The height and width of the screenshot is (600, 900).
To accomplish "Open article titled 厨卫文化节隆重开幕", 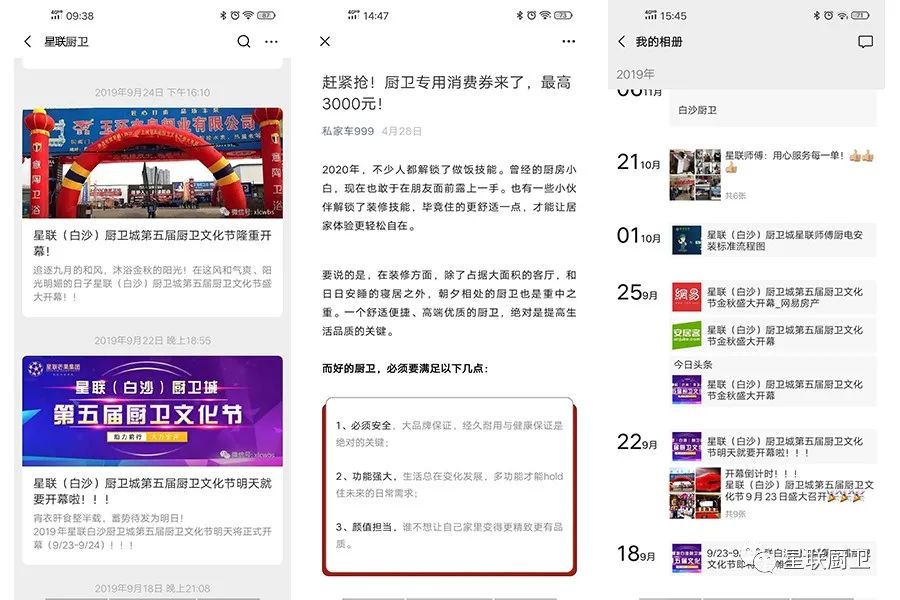I will tap(153, 243).
